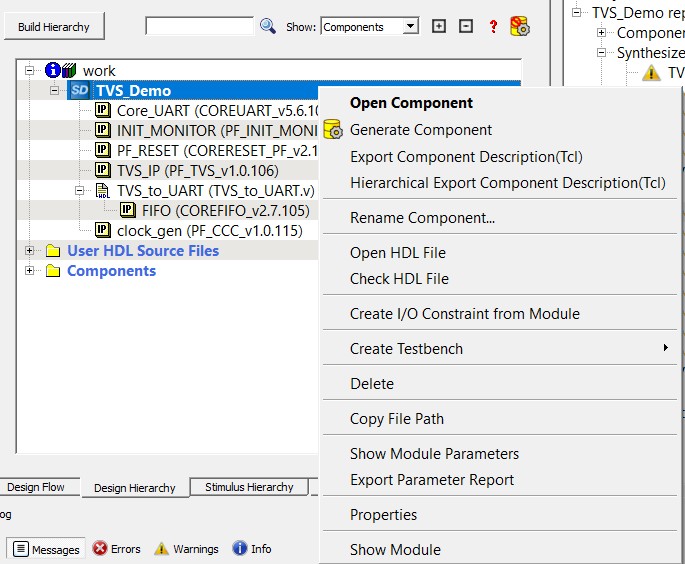Collapse the TVS_to_UART tree node
Screen dimensions: 685x564
pyautogui.click(x=81, y=190)
